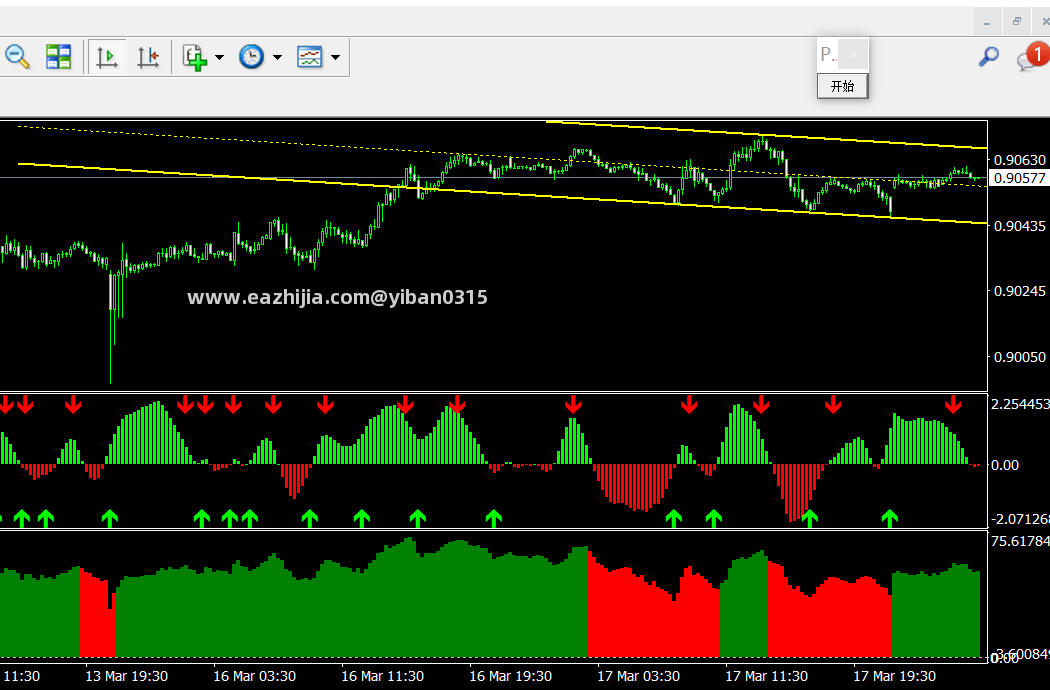Click the 开始 button
1050x690 pixels.
pyautogui.click(x=842, y=86)
